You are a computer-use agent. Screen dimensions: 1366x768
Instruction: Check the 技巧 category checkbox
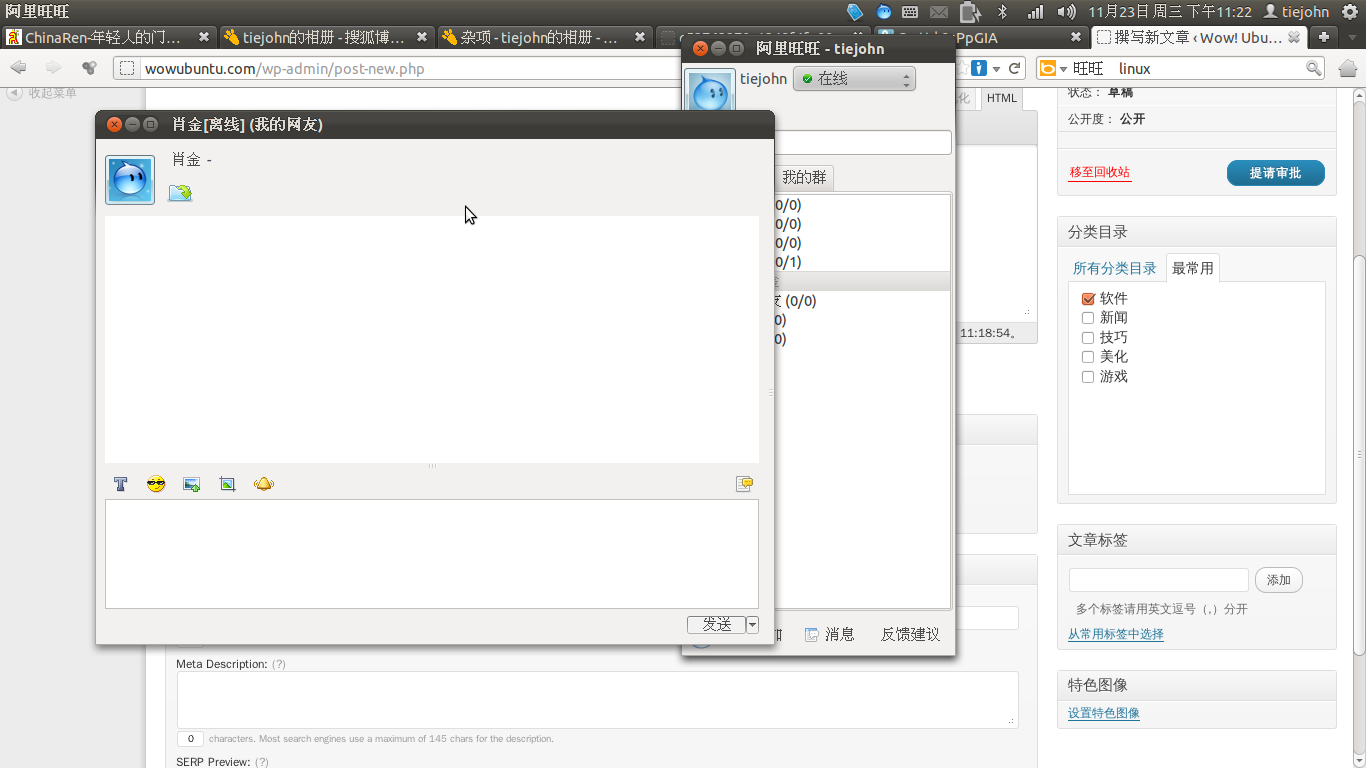1088,338
